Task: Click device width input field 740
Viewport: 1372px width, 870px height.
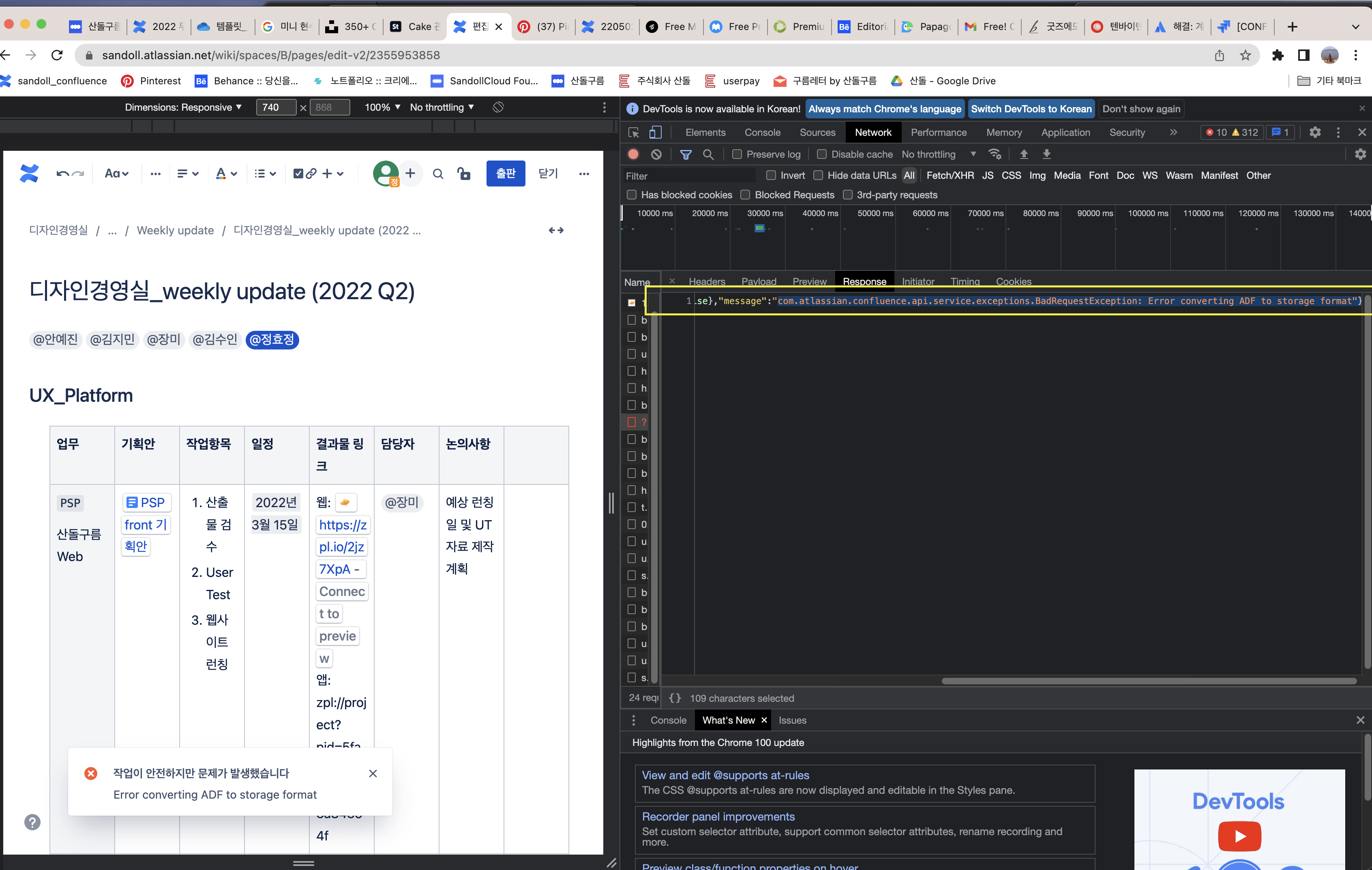Action: pyautogui.click(x=276, y=107)
